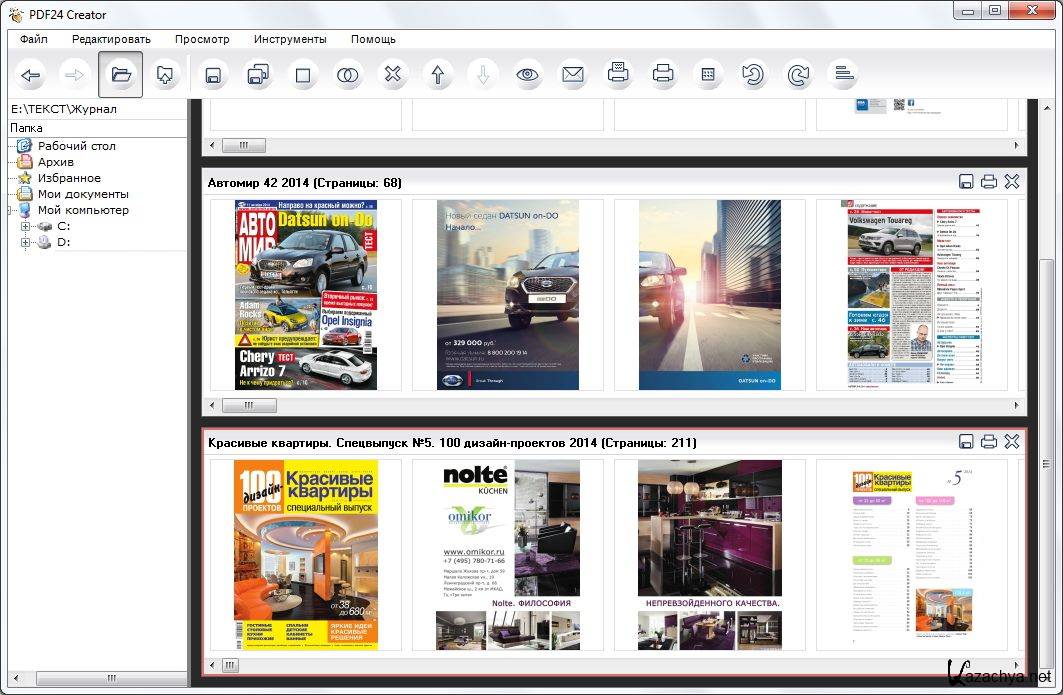Save the Автомир 42 2014 document
This screenshot has width=1063, height=695.
pos(966,182)
